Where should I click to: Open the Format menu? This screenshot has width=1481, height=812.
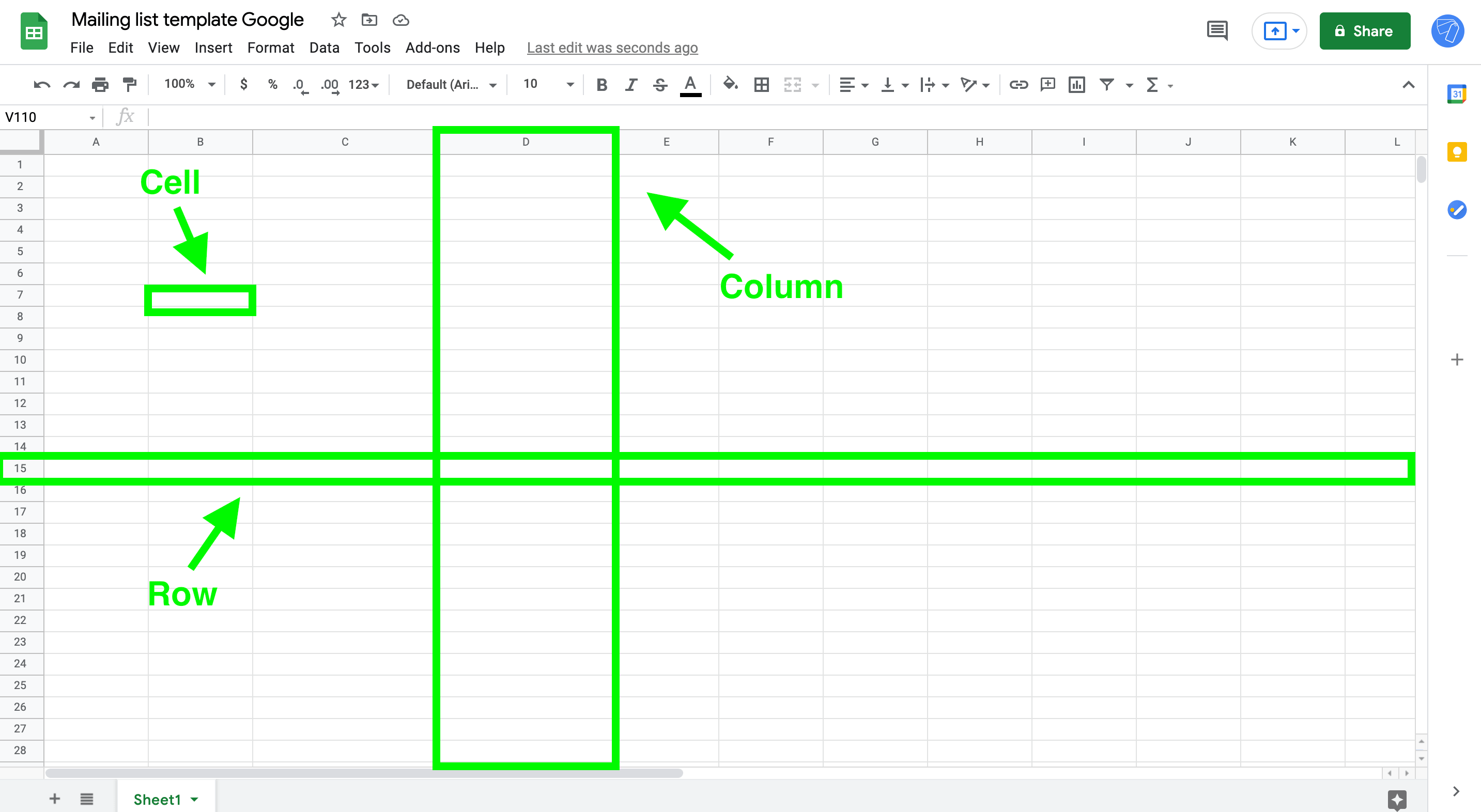[270, 47]
